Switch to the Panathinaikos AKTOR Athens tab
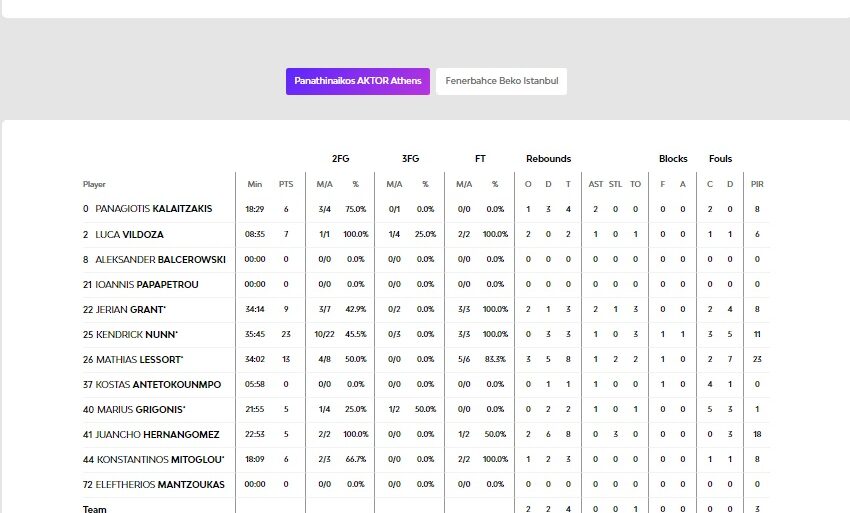 358,81
